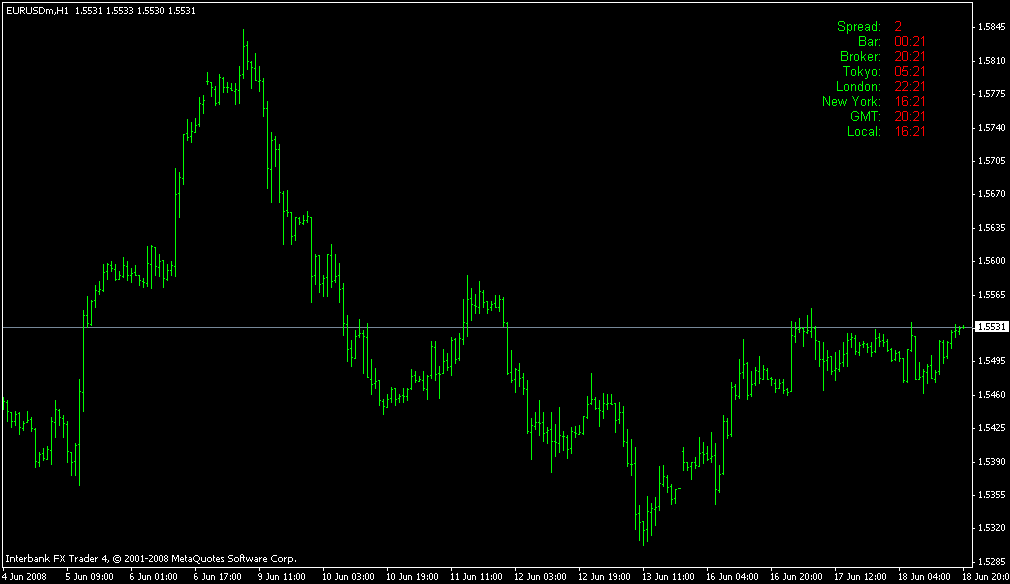Select the Spread indicator label
This screenshot has height=584, width=1010.
coord(859,26)
